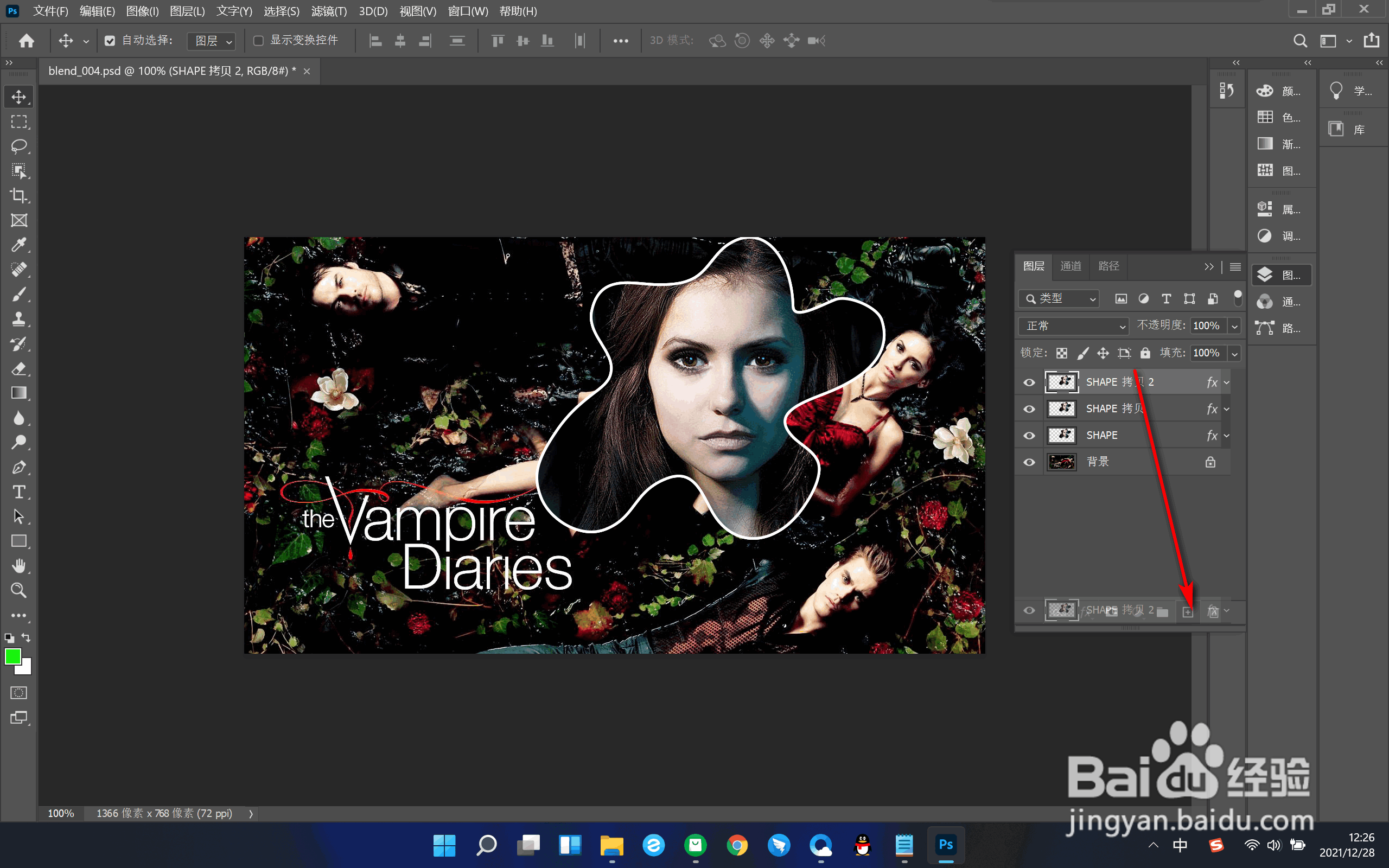Screen dimensions: 1389x868
Task: Select the Zoom tool
Action: pos(19,590)
